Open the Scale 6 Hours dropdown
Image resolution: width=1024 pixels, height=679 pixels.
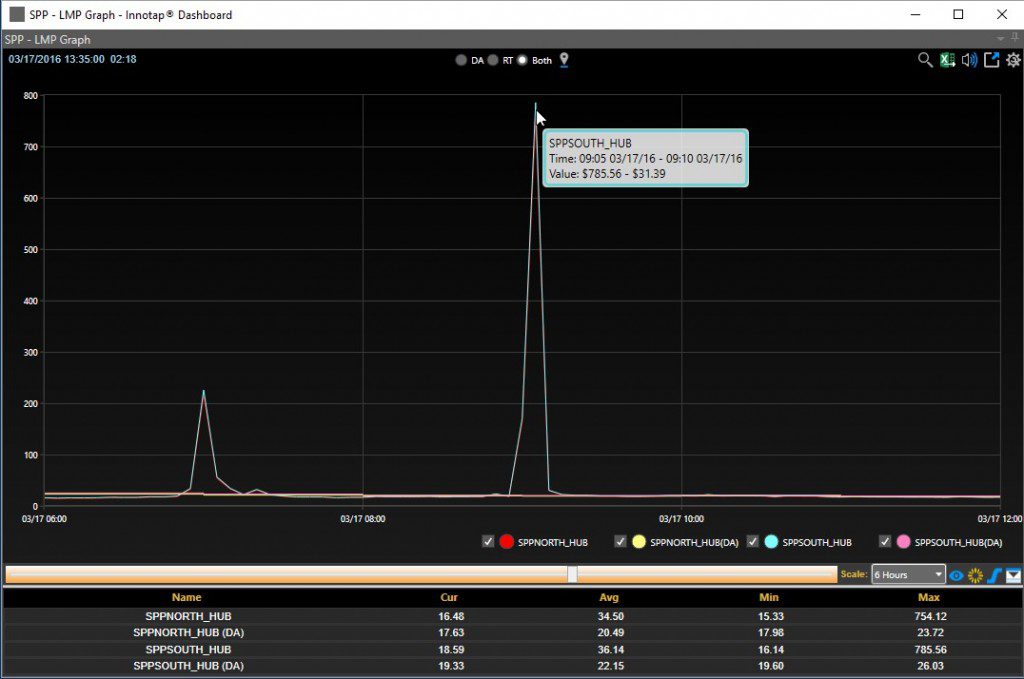[x=908, y=575]
